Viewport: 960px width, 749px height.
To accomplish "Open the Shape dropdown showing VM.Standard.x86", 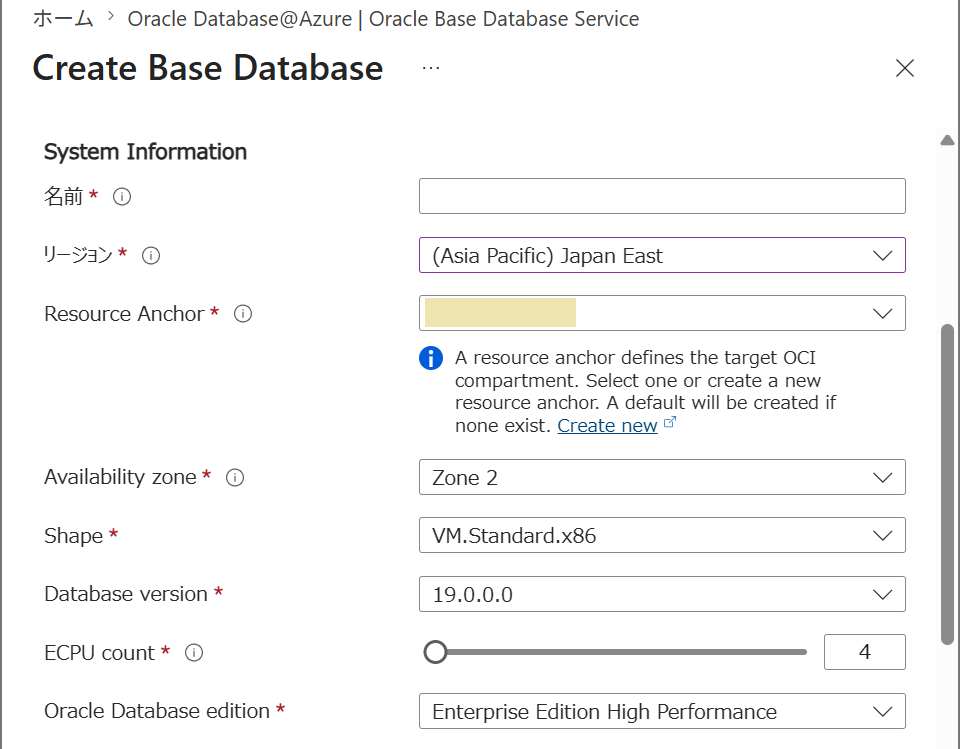I will pos(662,535).
